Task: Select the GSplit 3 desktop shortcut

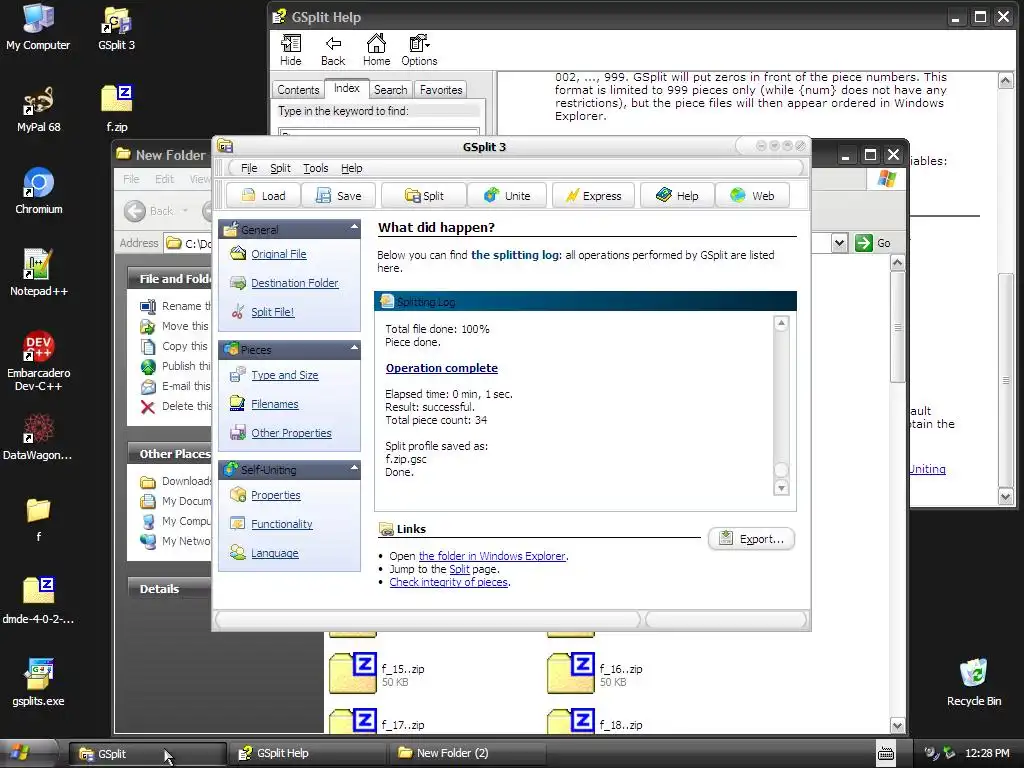Action: [x=116, y=29]
